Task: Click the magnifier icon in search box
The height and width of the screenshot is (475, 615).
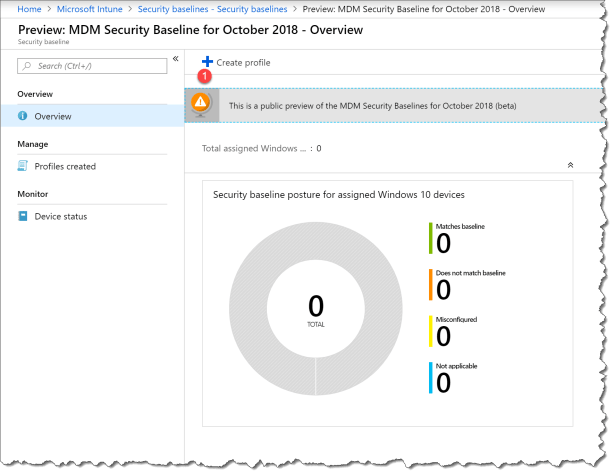Action: [27, 66]
